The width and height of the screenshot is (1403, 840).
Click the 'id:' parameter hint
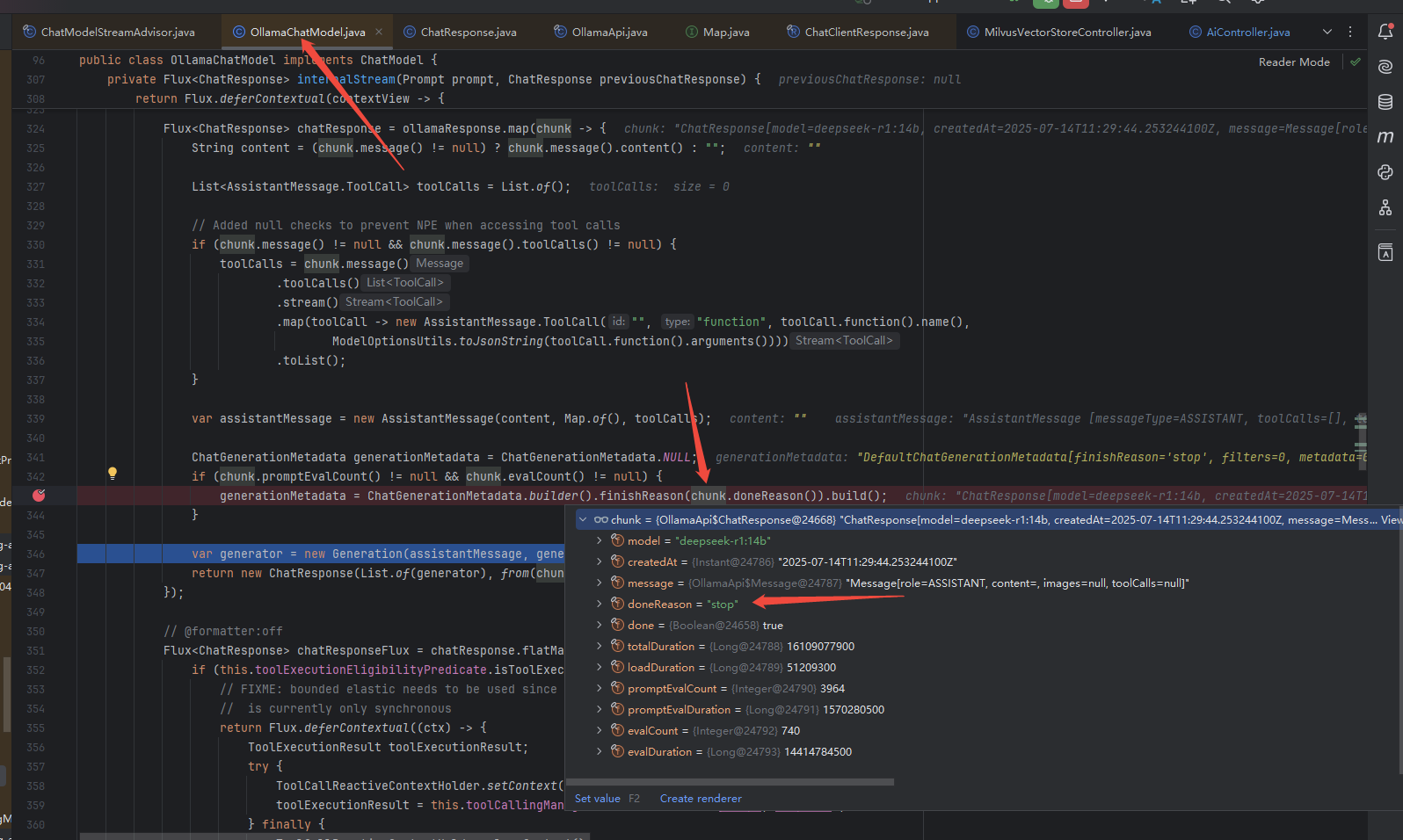[x=619, y=322]
